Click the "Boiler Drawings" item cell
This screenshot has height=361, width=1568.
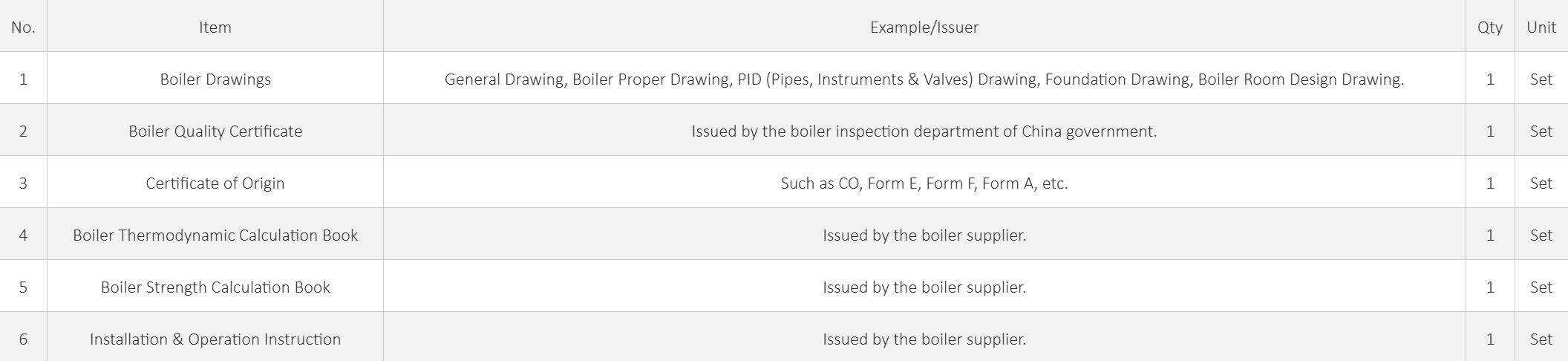(x=215, y=79)
